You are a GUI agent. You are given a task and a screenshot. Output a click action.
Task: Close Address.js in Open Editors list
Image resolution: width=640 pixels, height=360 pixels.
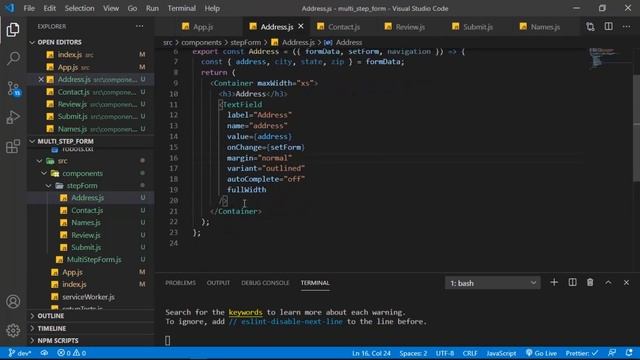click(41, 79)
